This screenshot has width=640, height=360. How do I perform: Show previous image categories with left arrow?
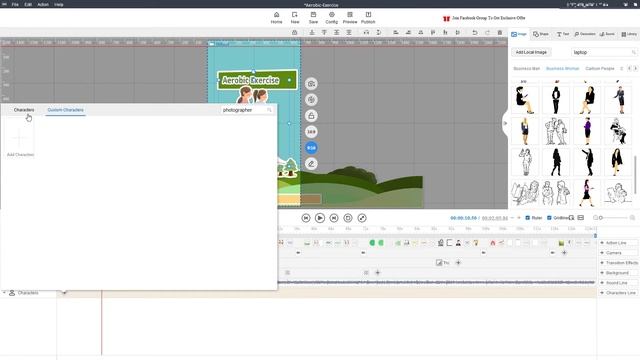pos(629,68)
